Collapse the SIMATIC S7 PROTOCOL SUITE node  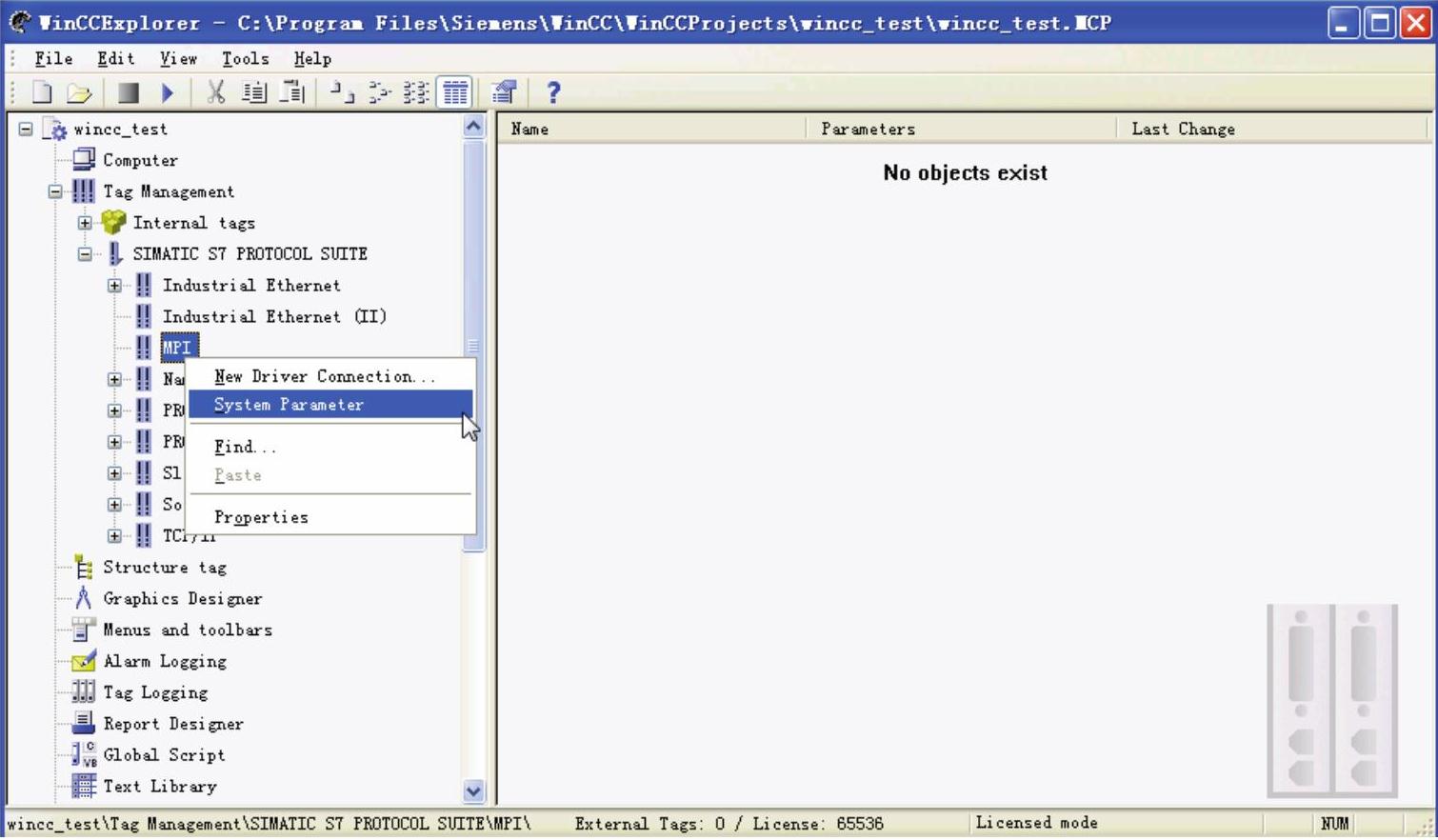click(x=85, y=254)
